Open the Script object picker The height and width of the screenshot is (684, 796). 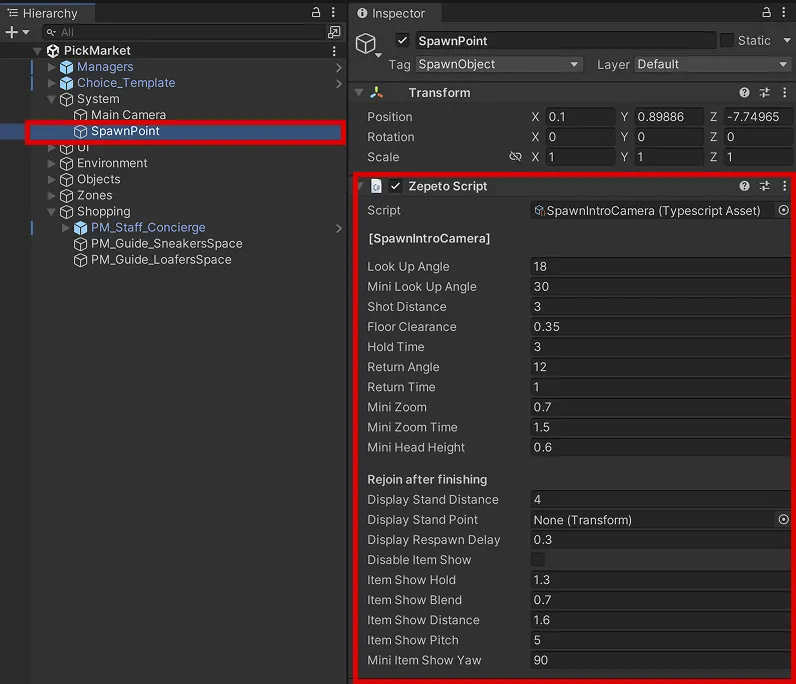click(x=783, y=210)
